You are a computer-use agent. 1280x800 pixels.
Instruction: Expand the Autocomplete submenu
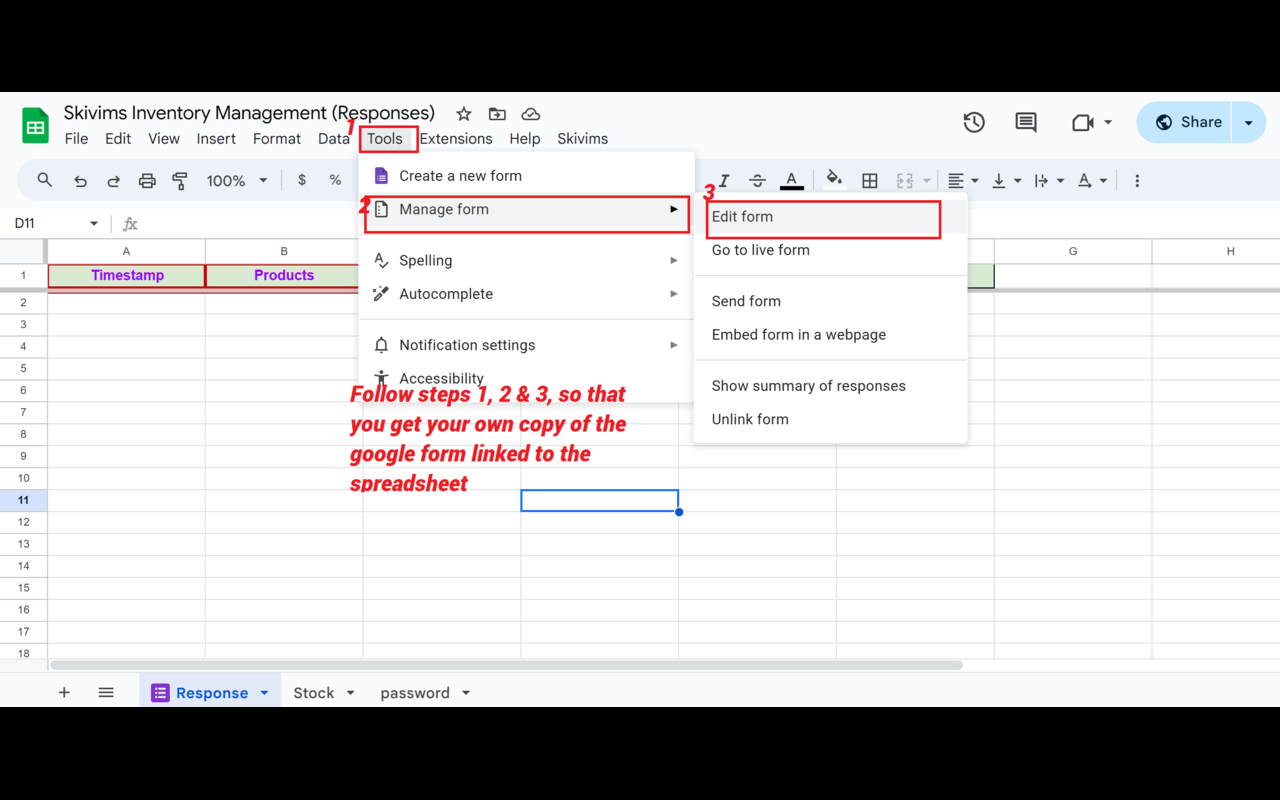tap(526, 294)
